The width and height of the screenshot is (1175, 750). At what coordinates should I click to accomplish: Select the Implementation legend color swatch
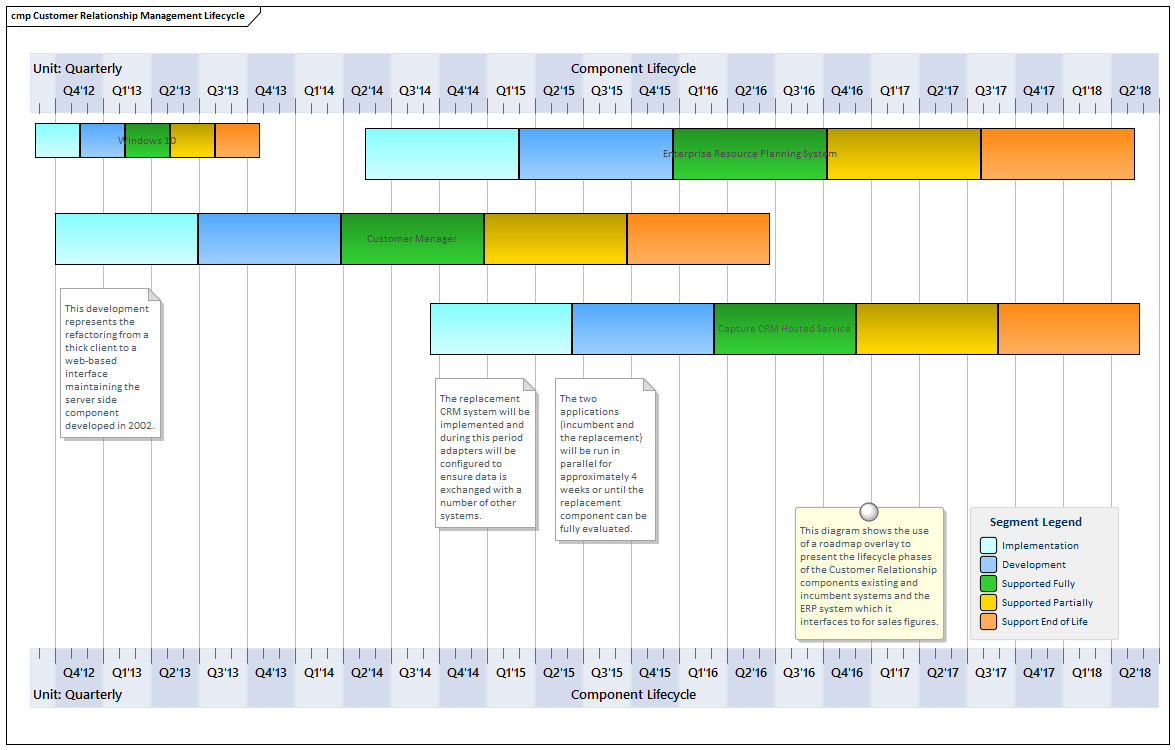990,545
